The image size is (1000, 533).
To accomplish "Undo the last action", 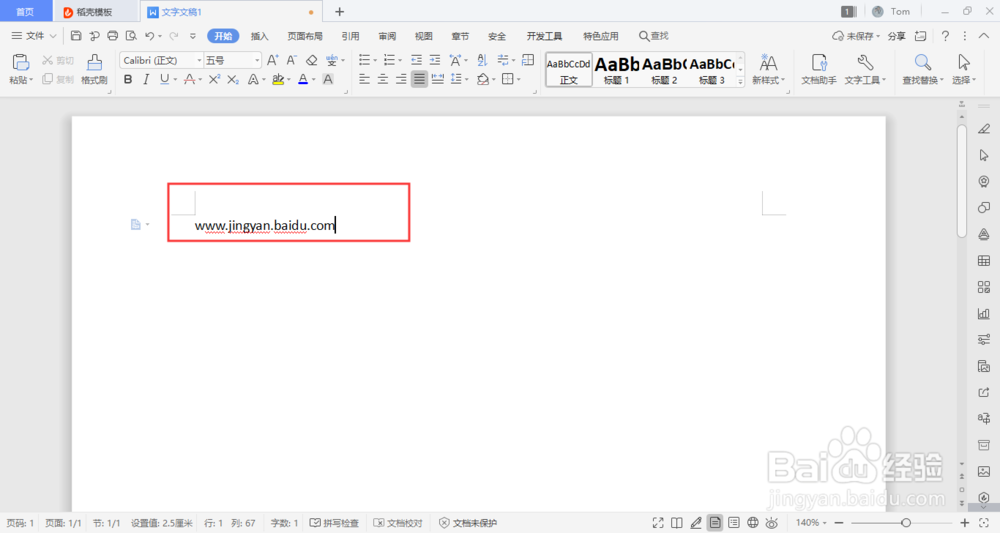I will (150, 36).
